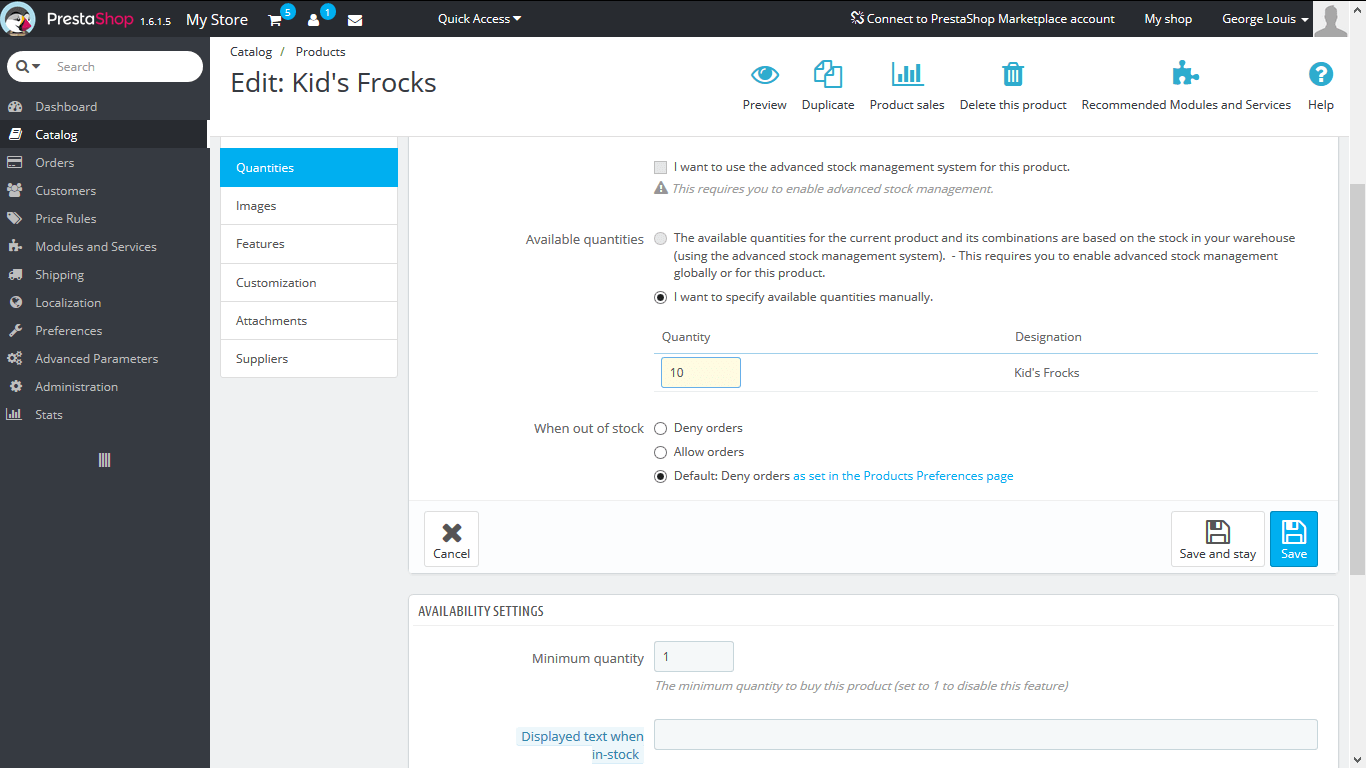Viewport: 1366px width, 768px height.
Task: Click the Save and stay button
Action: pos(1217,539)
